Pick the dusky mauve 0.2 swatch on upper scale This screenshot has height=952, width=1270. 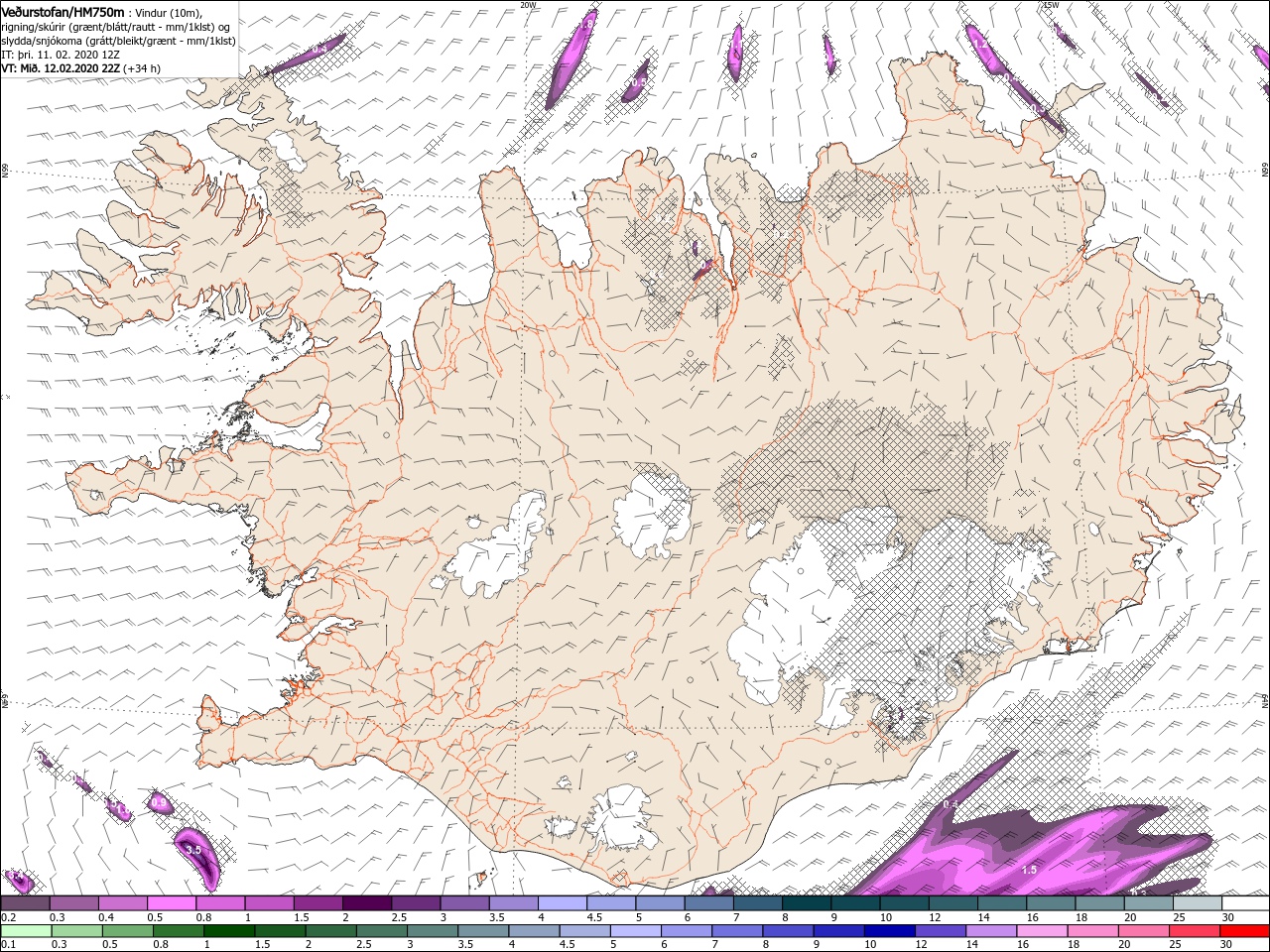point(26,903)
